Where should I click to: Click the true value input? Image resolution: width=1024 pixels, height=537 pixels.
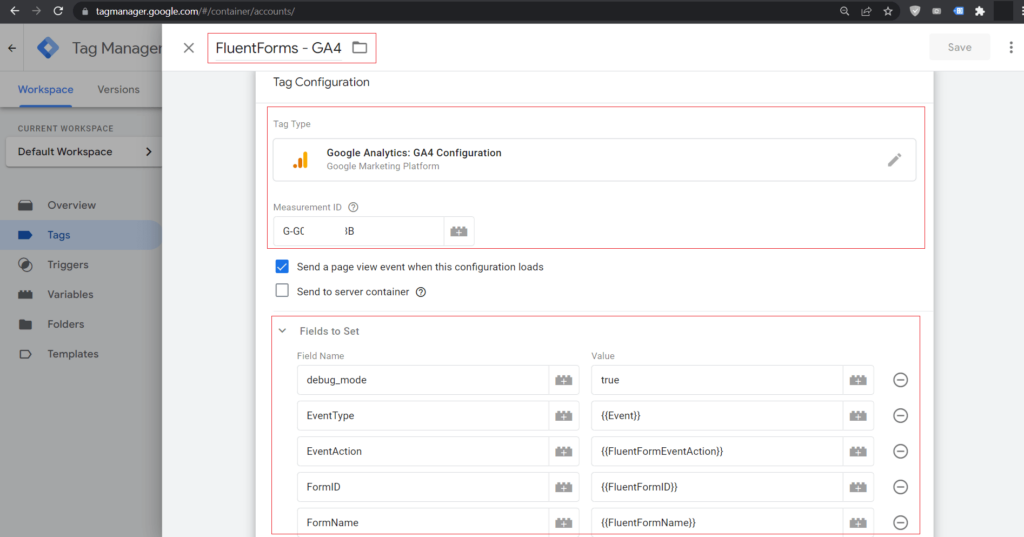point(717,380)
